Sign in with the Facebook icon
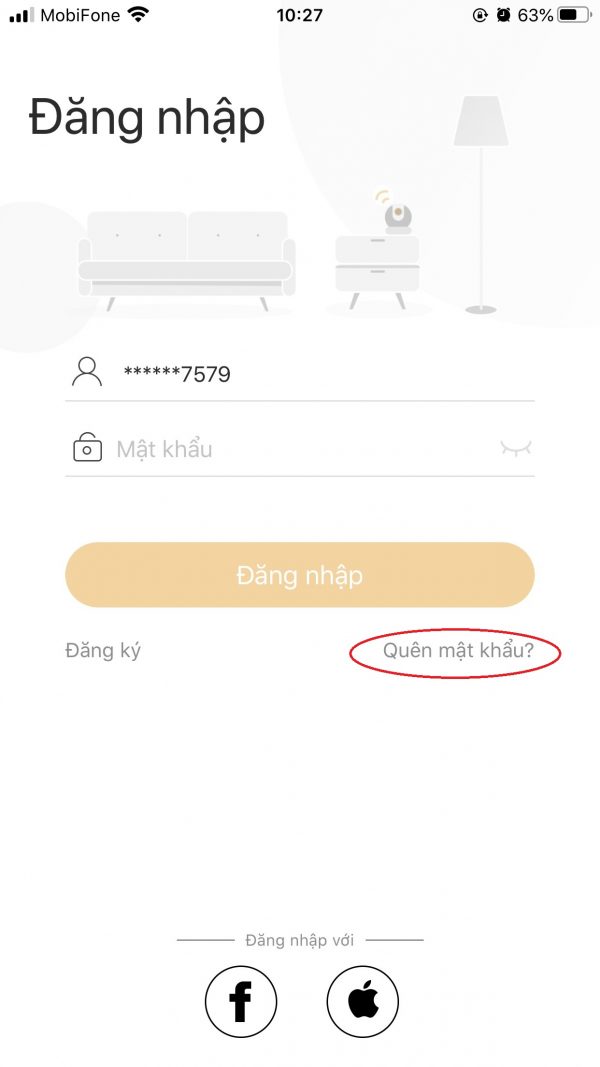 (x=241, y=1001)
